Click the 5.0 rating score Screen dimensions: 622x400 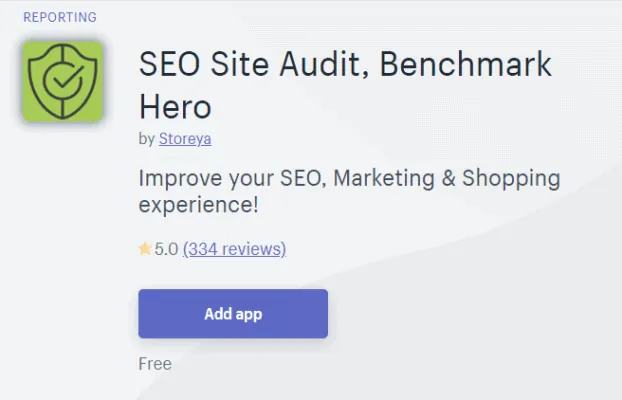pyautogui.click(x=166, y=249)
